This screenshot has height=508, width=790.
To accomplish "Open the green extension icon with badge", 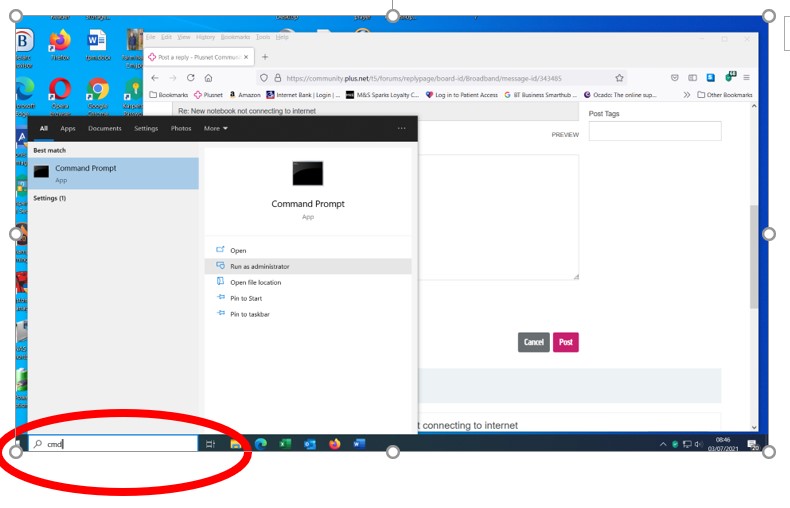I will (x=730, y=77).
